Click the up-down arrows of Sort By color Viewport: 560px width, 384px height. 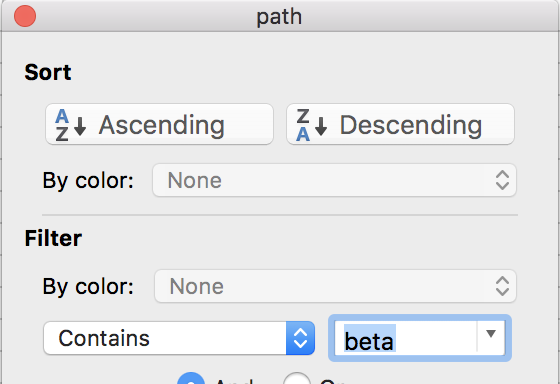[502, 180]
